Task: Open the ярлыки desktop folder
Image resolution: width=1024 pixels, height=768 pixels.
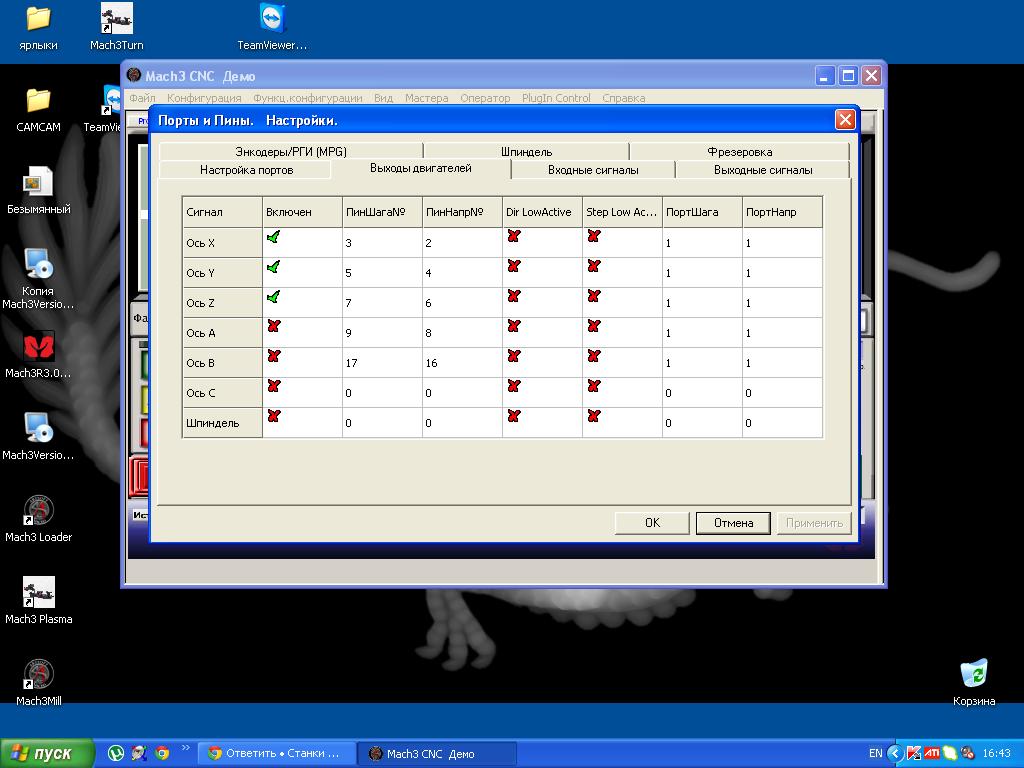Action: [38, 27]
